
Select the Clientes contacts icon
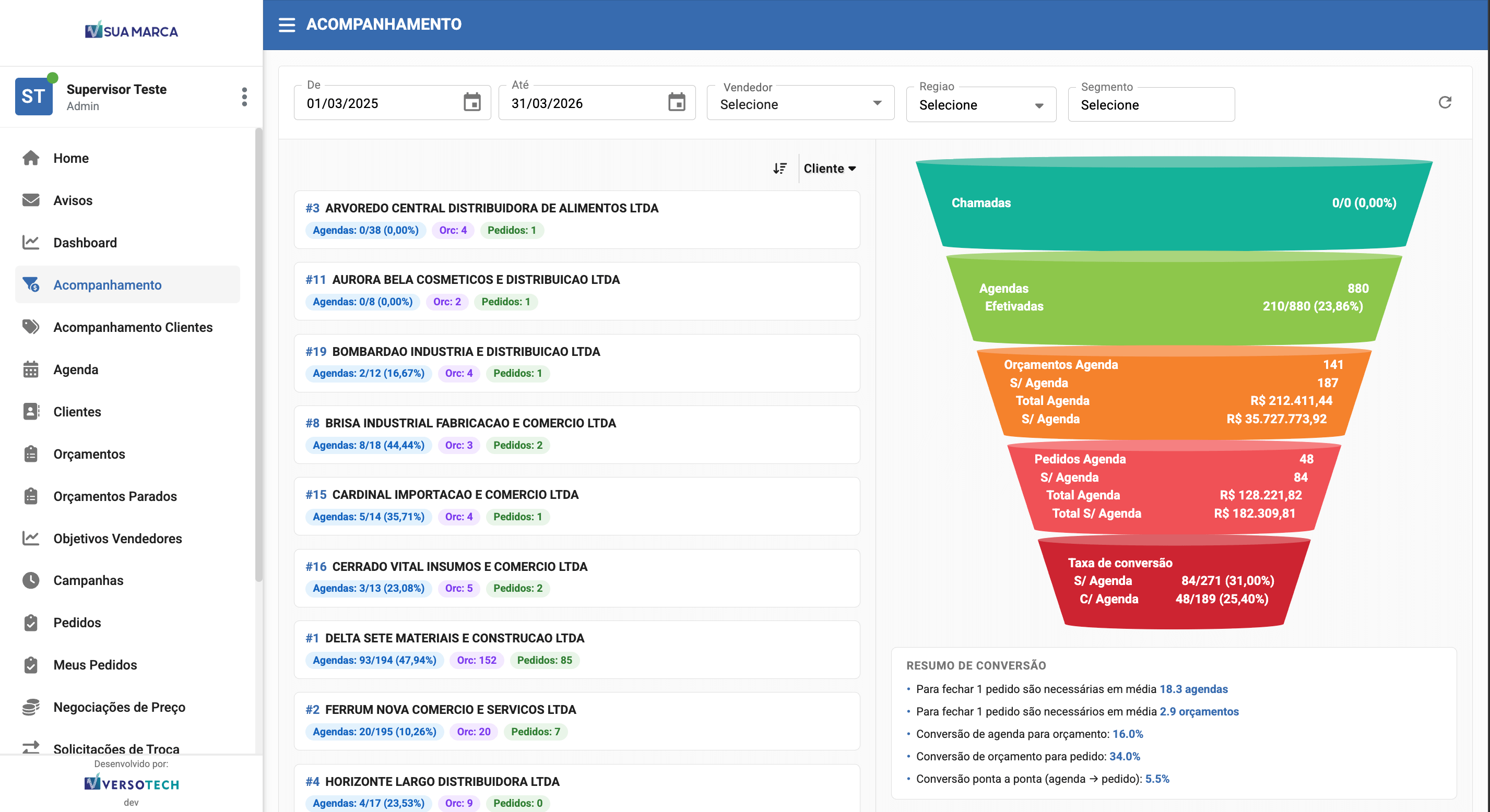pos(31,411)
